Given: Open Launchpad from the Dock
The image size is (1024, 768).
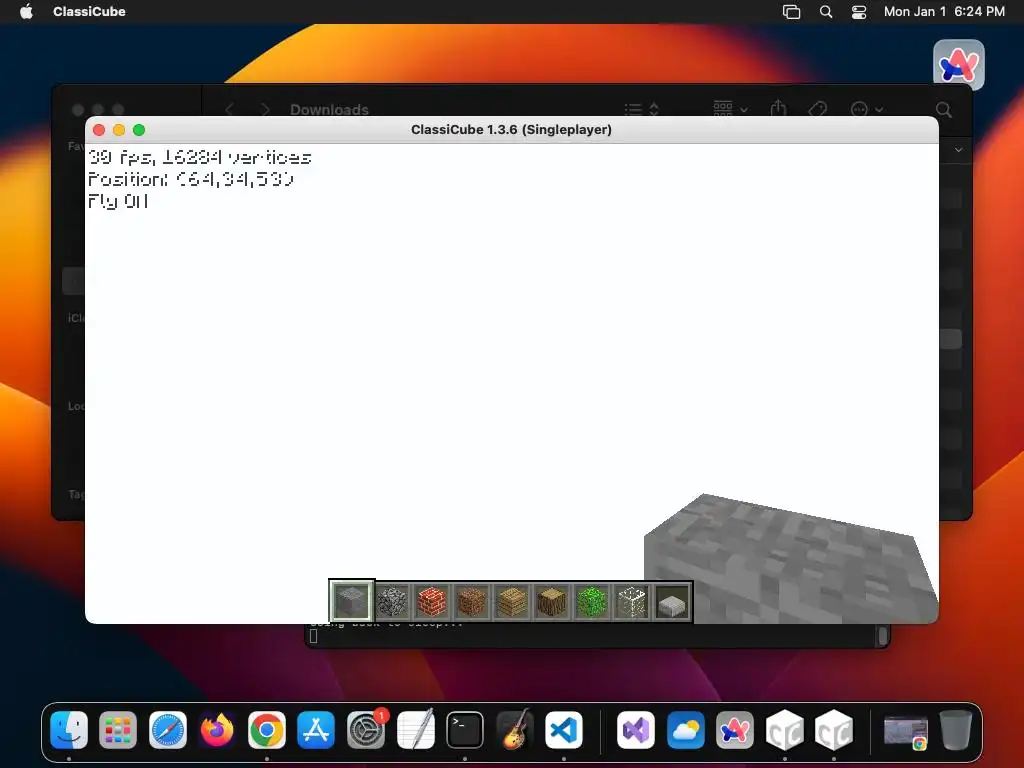Looking at the screenshot, I should tap(118, 730).
